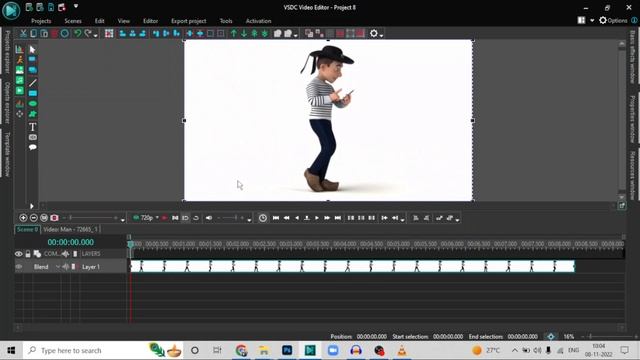640x360 pixels.
Task: Click the zoom out minus icon on timeline toolbar
Action: click(x=33, y=218)
